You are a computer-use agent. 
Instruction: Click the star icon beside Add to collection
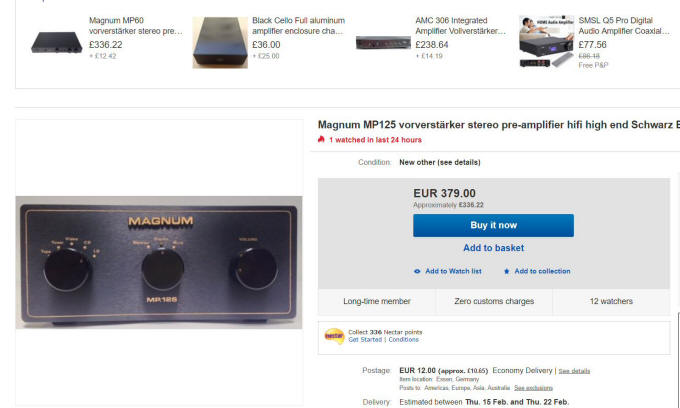pos(507,271)
